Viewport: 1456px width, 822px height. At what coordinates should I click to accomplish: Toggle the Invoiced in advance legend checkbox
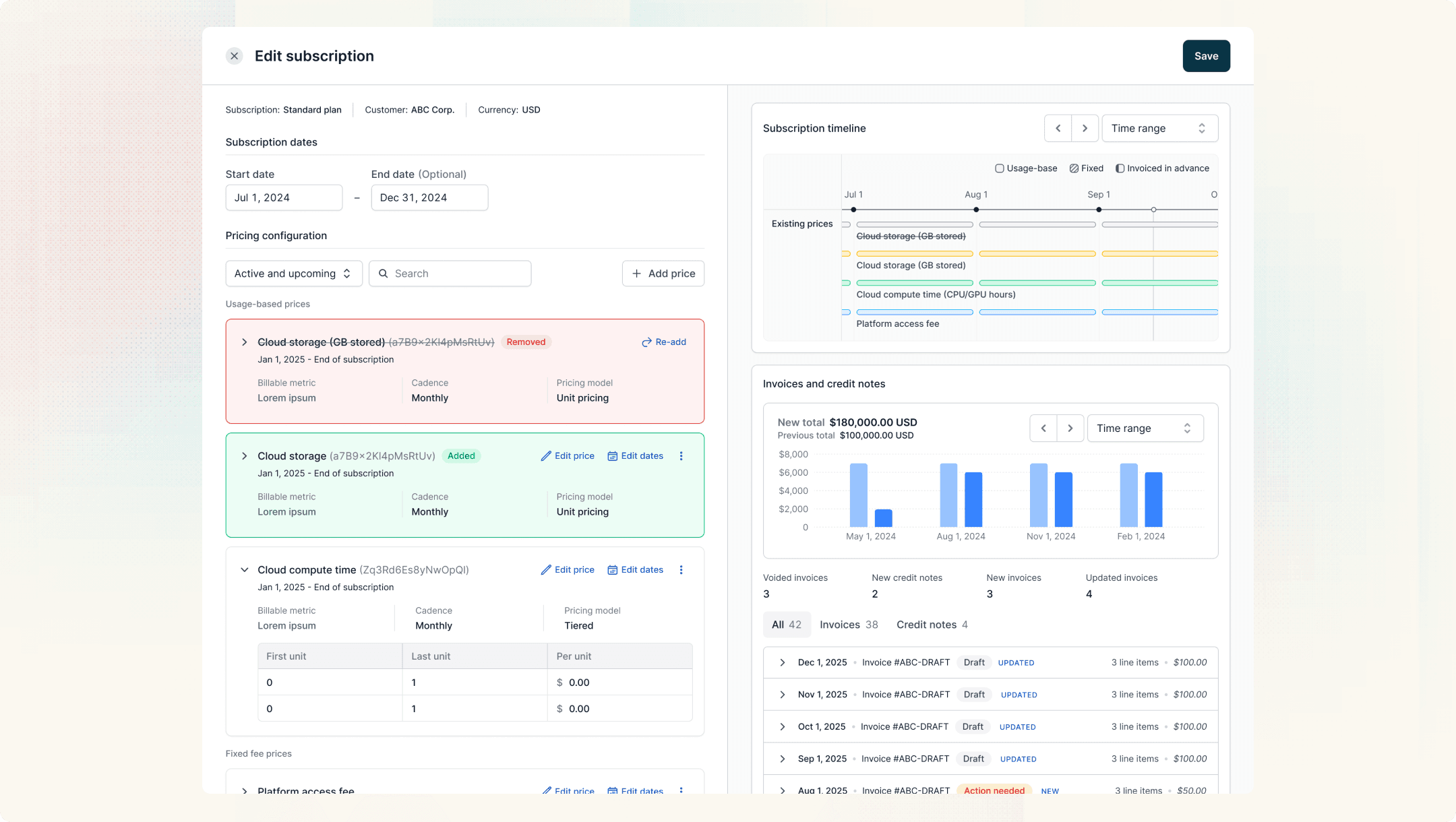coord(1120,168)
